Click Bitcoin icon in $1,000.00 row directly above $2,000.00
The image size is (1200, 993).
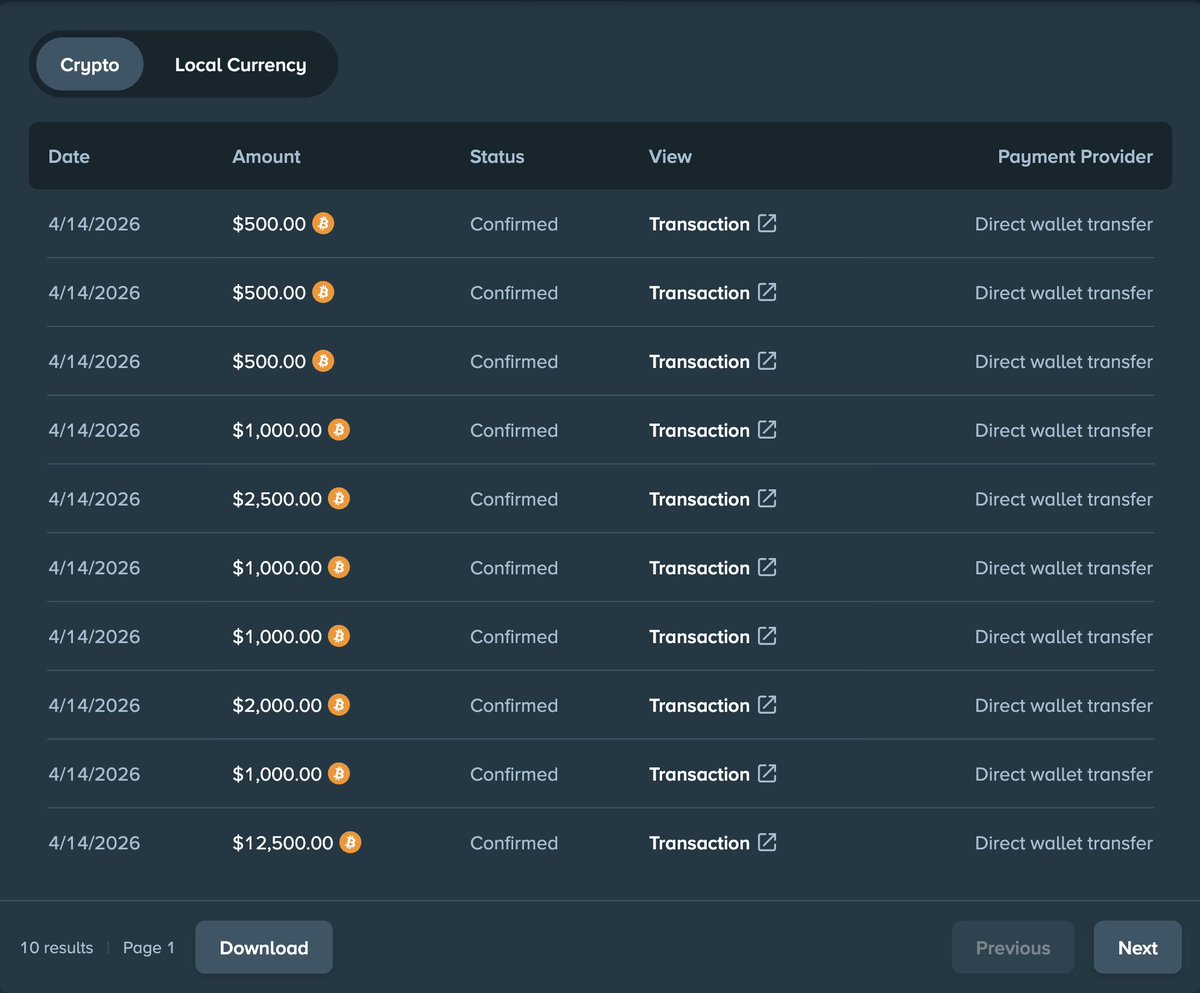[x=339, y=636]
